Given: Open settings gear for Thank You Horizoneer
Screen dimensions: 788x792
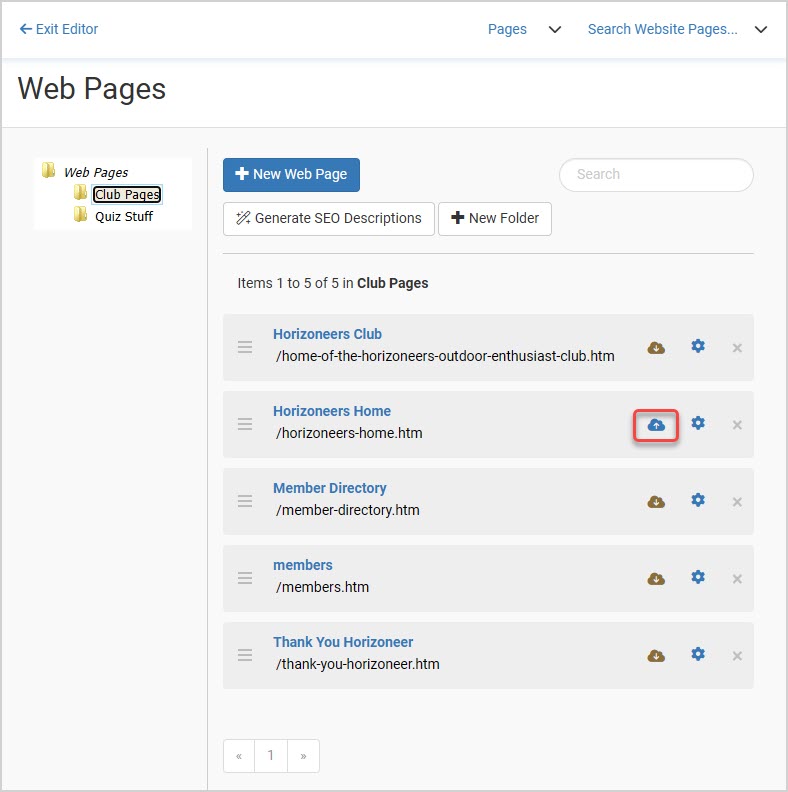Looking at the screenshot, I should click(698, 654).
